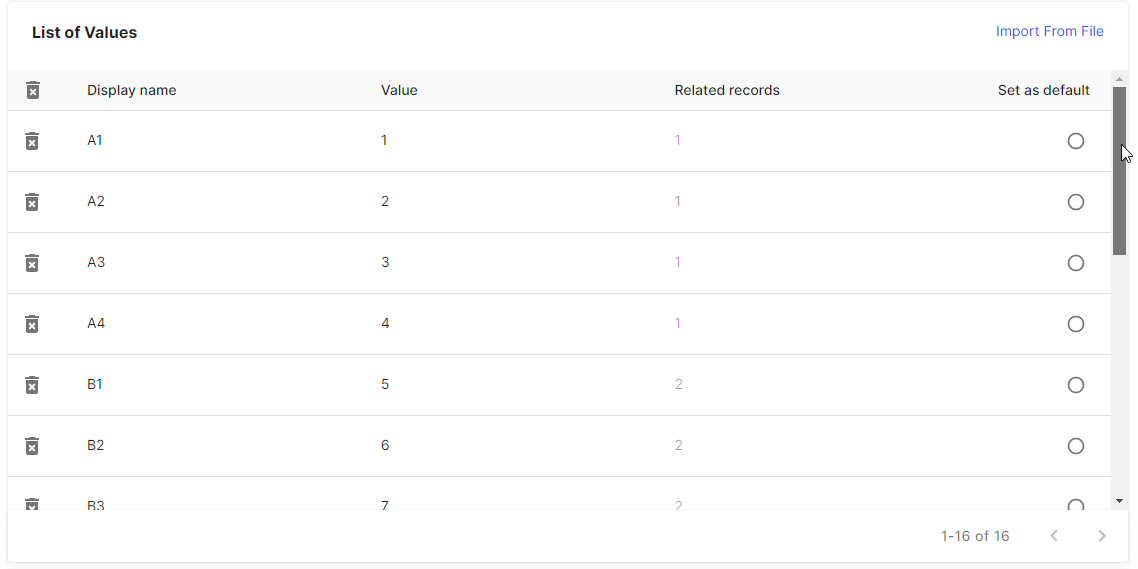Open Import From File link
The height and width of the screenshot is (569, 1138).
coord(1049,31)
